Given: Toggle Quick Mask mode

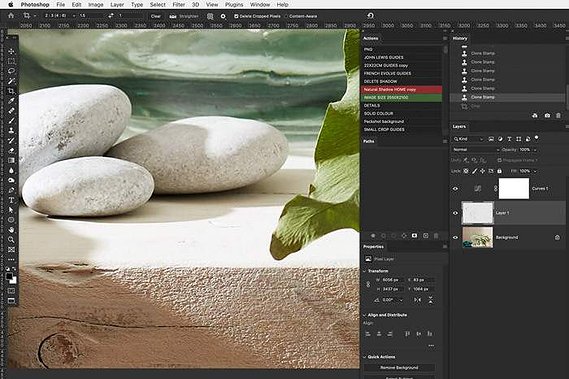Looking at the screenshot, I should coord(11,291).
